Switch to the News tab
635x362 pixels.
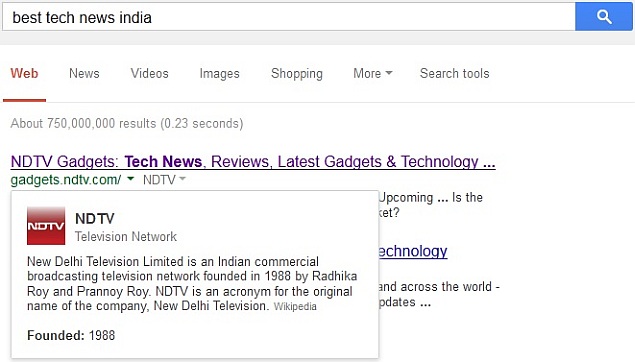click(84, 73)
